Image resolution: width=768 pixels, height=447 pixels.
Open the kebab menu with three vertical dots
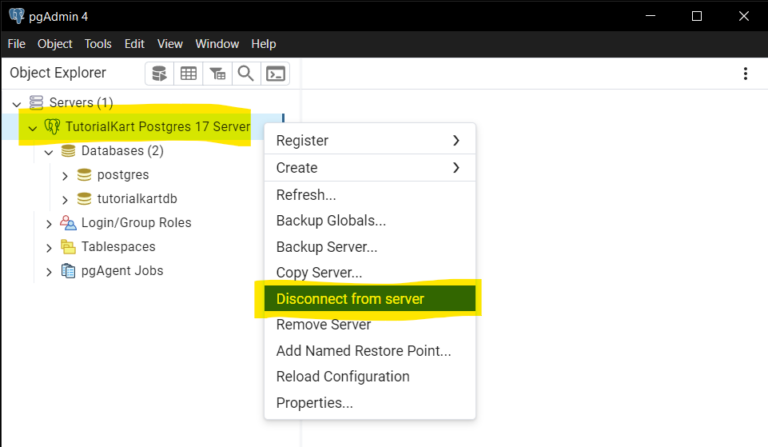click(745, 73)
